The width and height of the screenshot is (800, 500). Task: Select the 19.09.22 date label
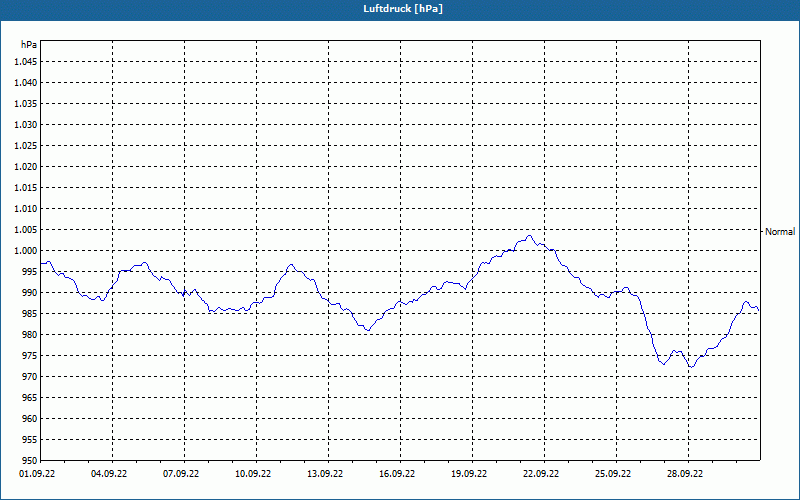(x=469, y=473)
